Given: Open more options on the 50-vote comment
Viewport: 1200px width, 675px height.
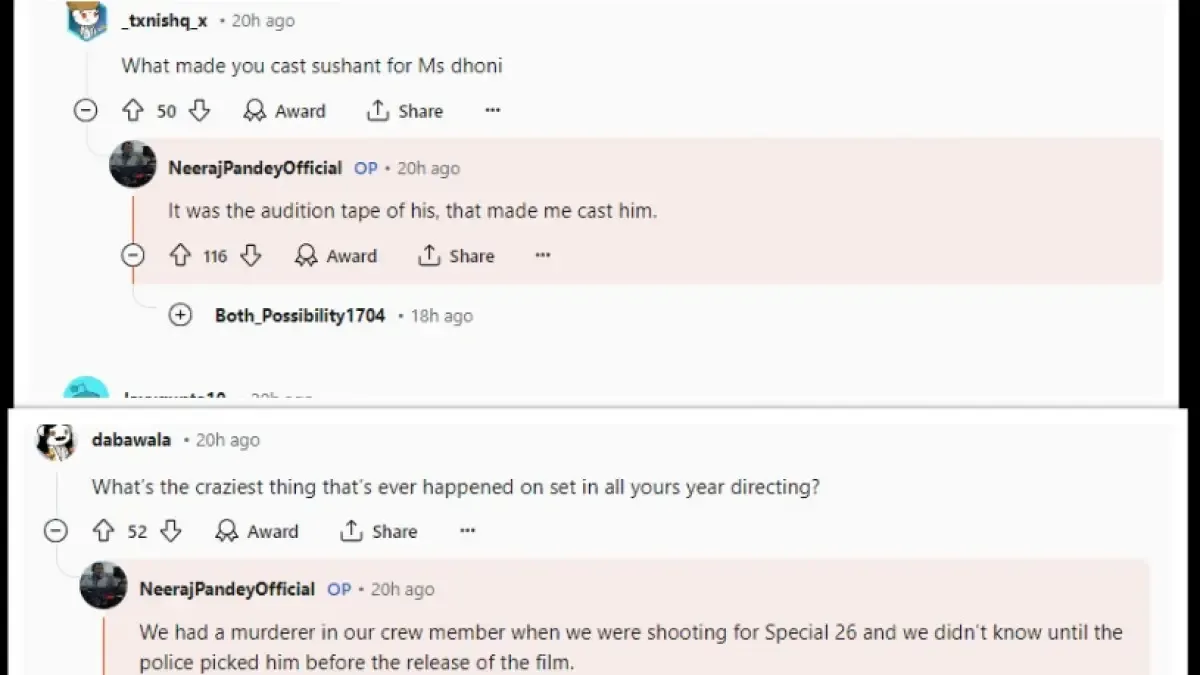Looking at the screenshot, I should (492, 110).
